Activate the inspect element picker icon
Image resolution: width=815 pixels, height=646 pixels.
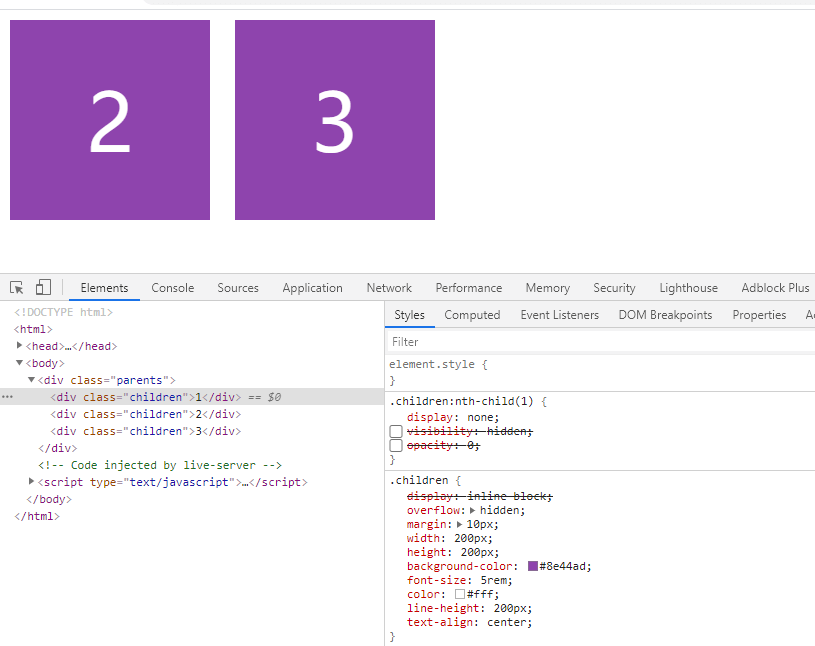coord(17,287)
